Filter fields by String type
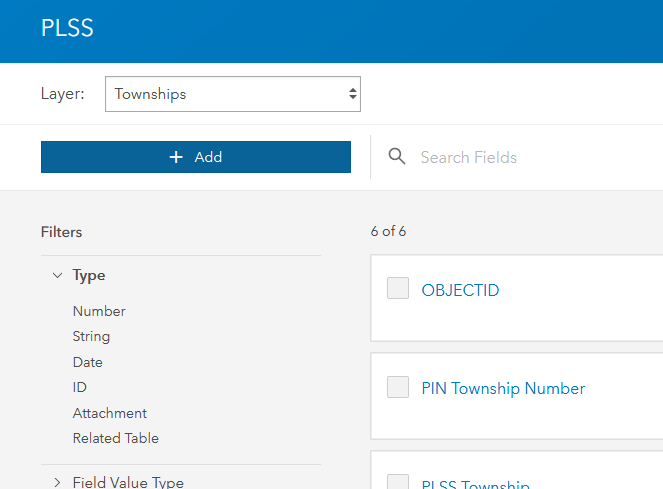This screenshot has height=489, width=663. point(91,337)
